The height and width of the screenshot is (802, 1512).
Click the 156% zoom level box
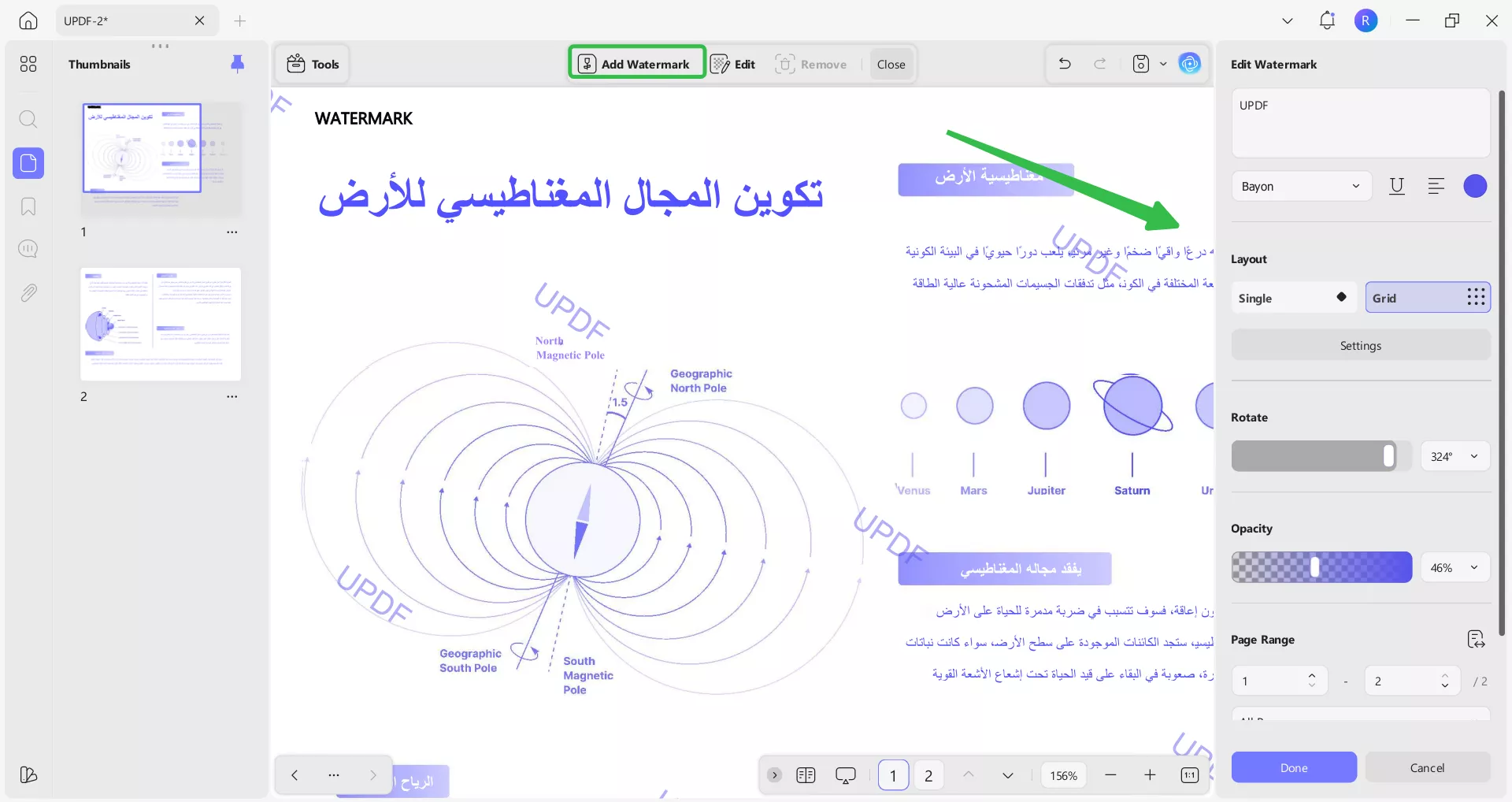click(x=1063, y=776)
